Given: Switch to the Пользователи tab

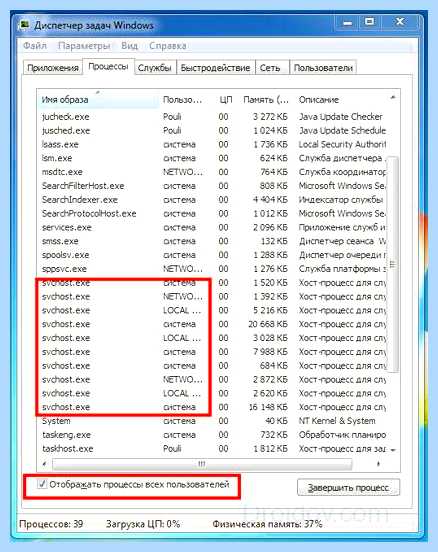Looking at the screenshot, I should [x=323, y=68].
